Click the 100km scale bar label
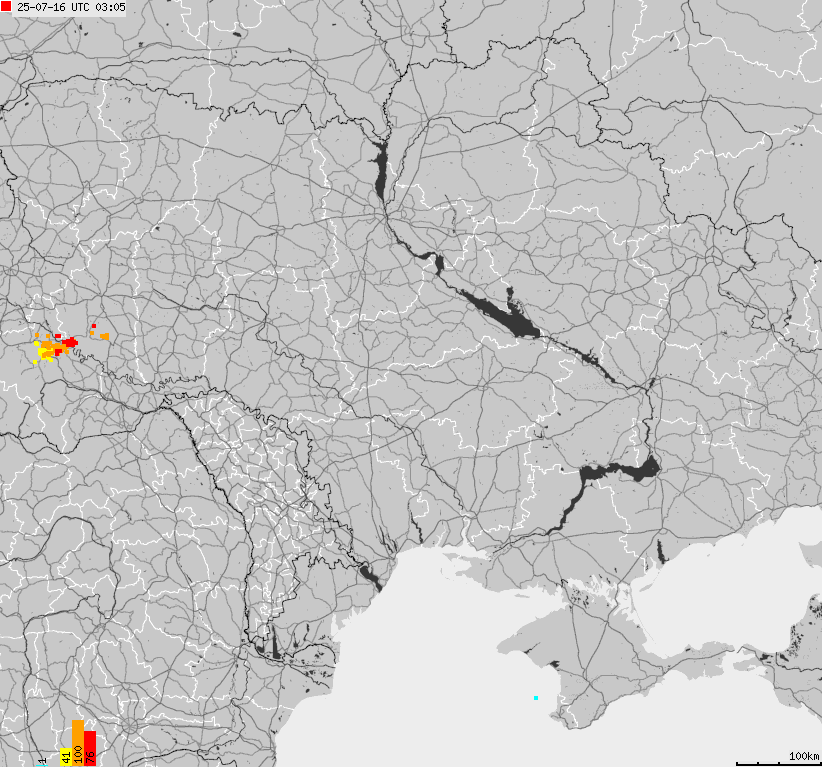822x767 pixels. 803,755
